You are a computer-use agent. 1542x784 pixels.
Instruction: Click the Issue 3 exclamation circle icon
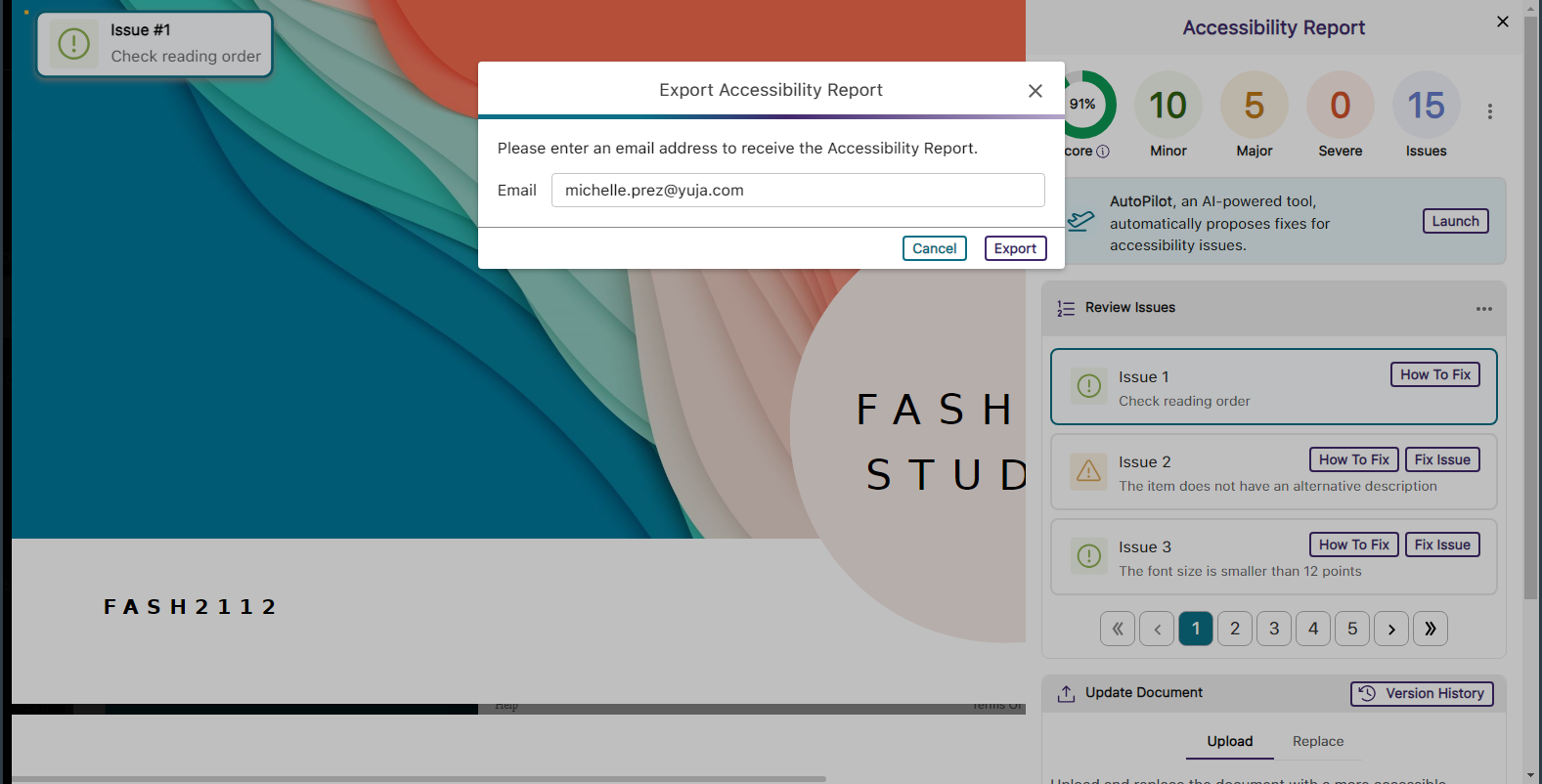click(1088, 556)
